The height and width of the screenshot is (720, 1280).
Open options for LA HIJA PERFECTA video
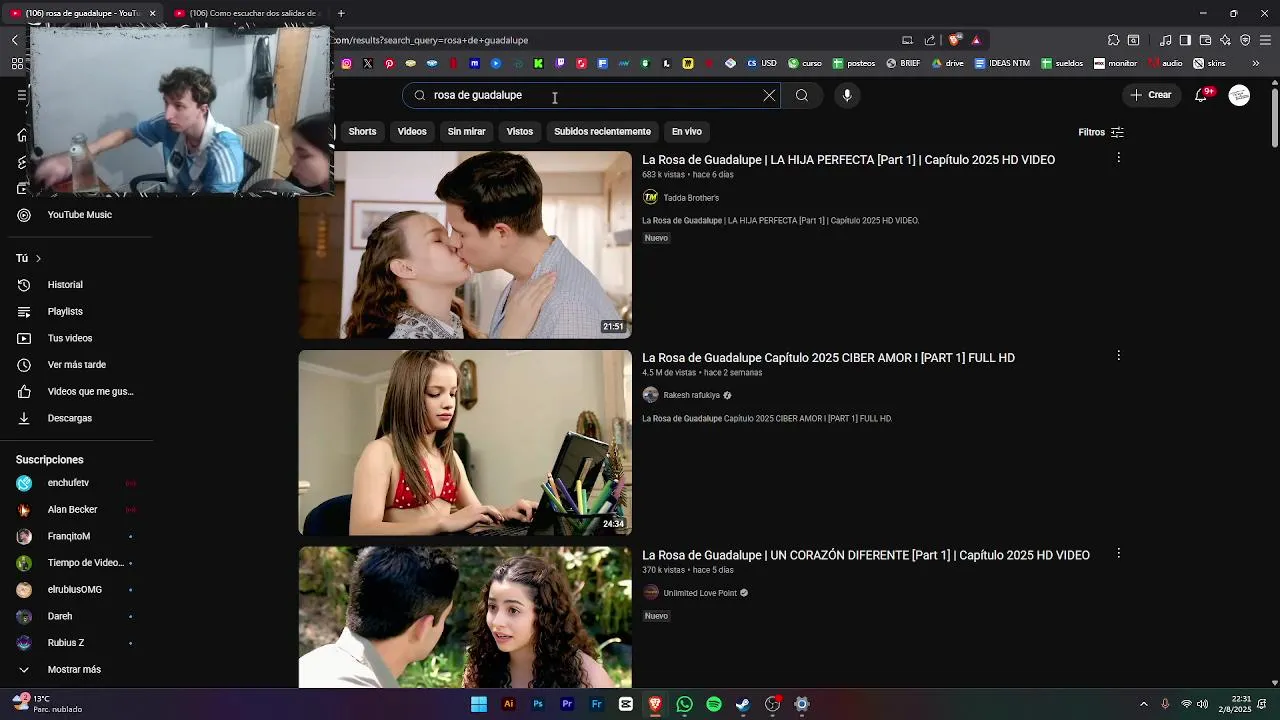pos(1118,158)
